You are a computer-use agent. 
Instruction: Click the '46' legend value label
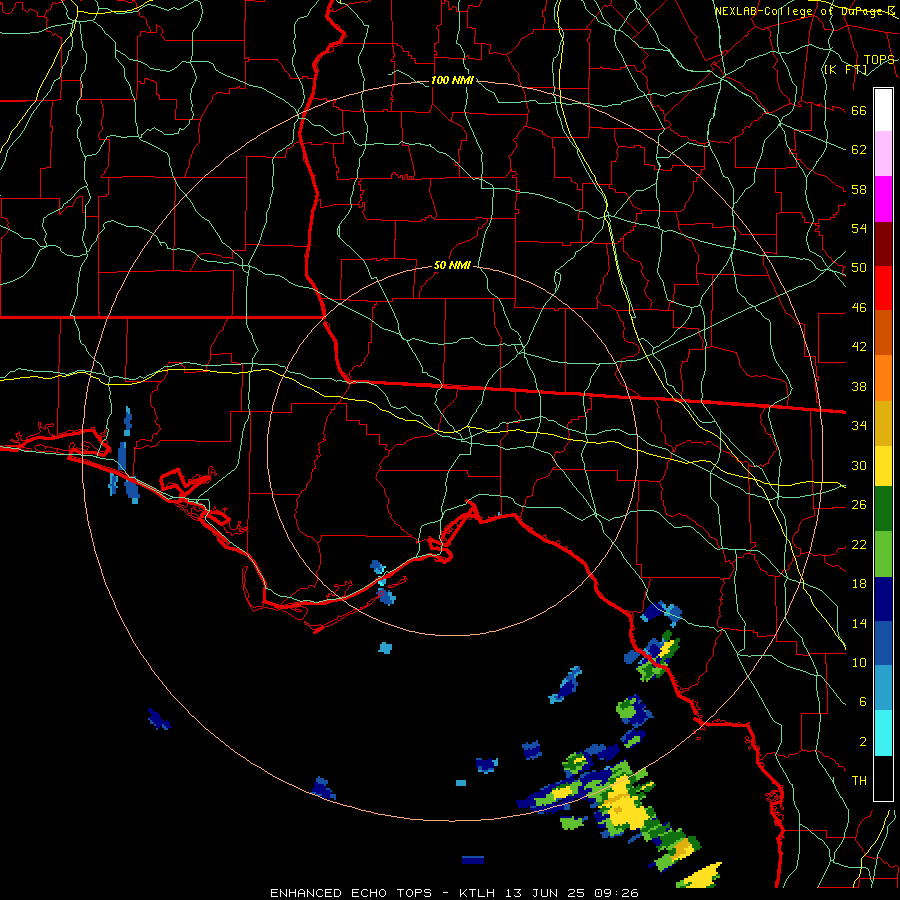click(859, 307)
